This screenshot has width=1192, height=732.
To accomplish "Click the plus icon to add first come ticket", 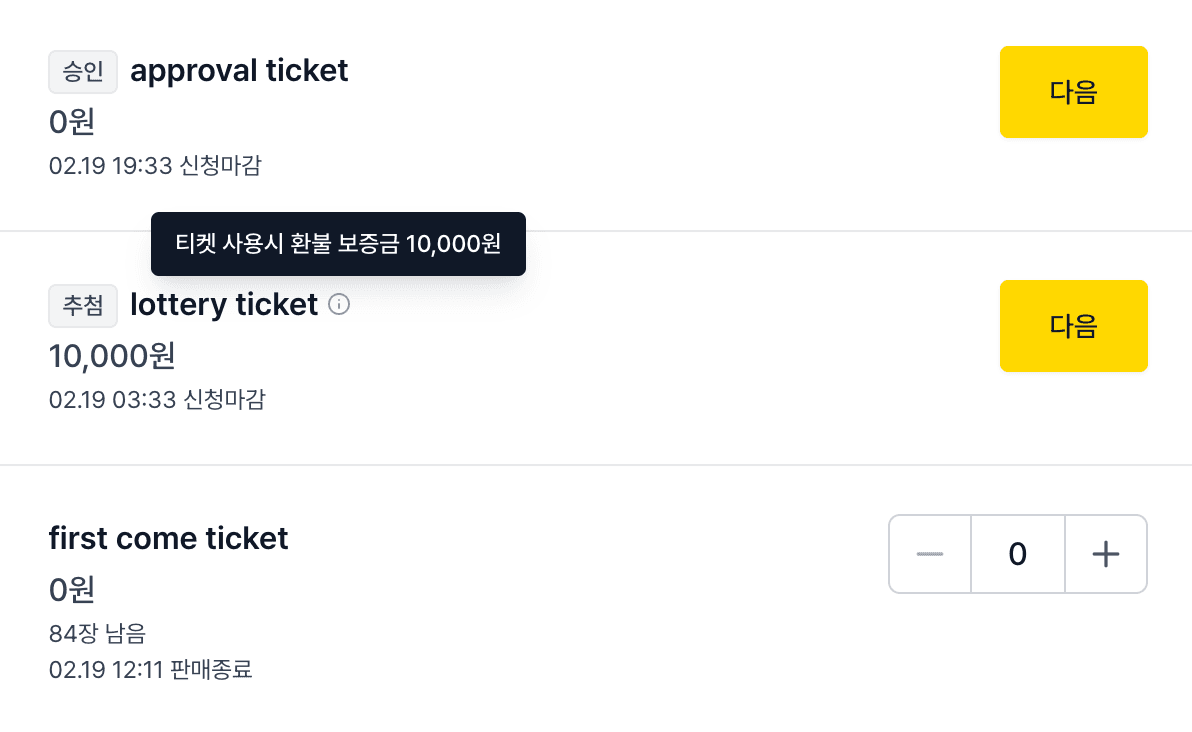I will coord(1106,554).
